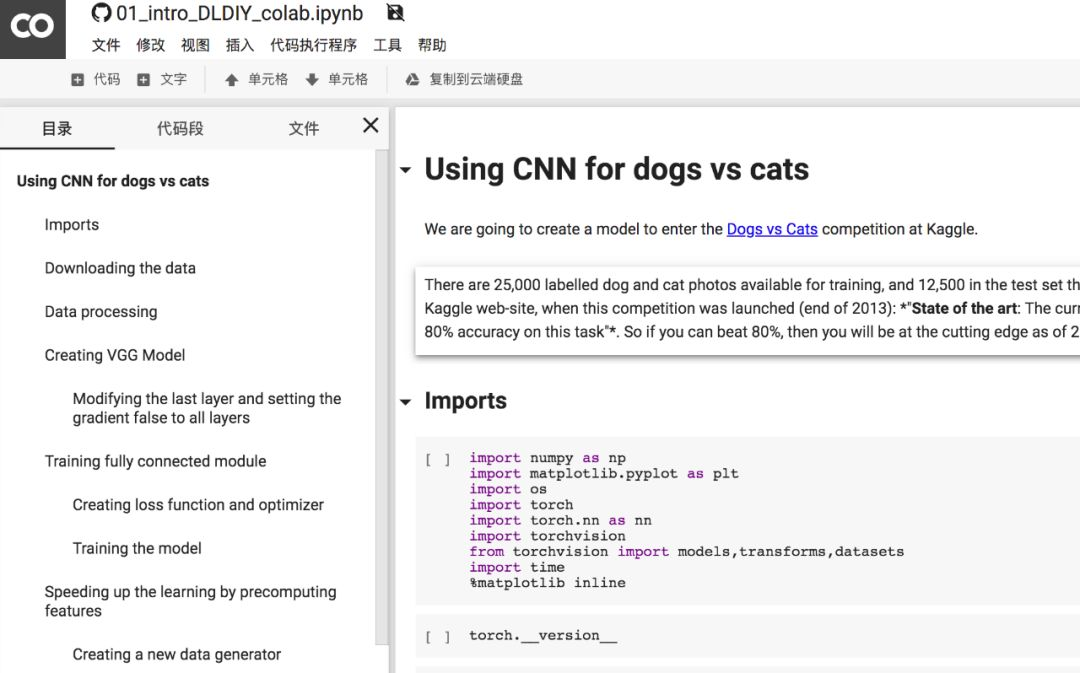This screenshot has width=1080, height=673.
Task: Click the GitHub icon beside the notebook title
Action: [x=101, y=13]
